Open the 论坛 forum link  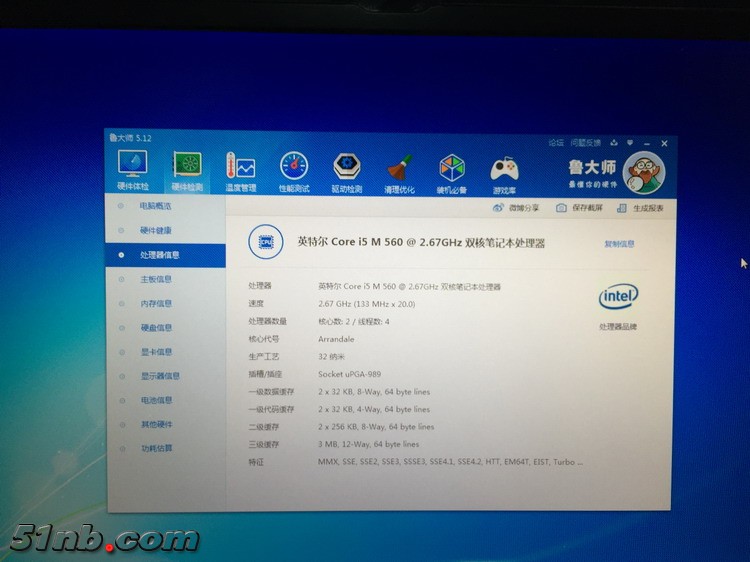(556, 143)
